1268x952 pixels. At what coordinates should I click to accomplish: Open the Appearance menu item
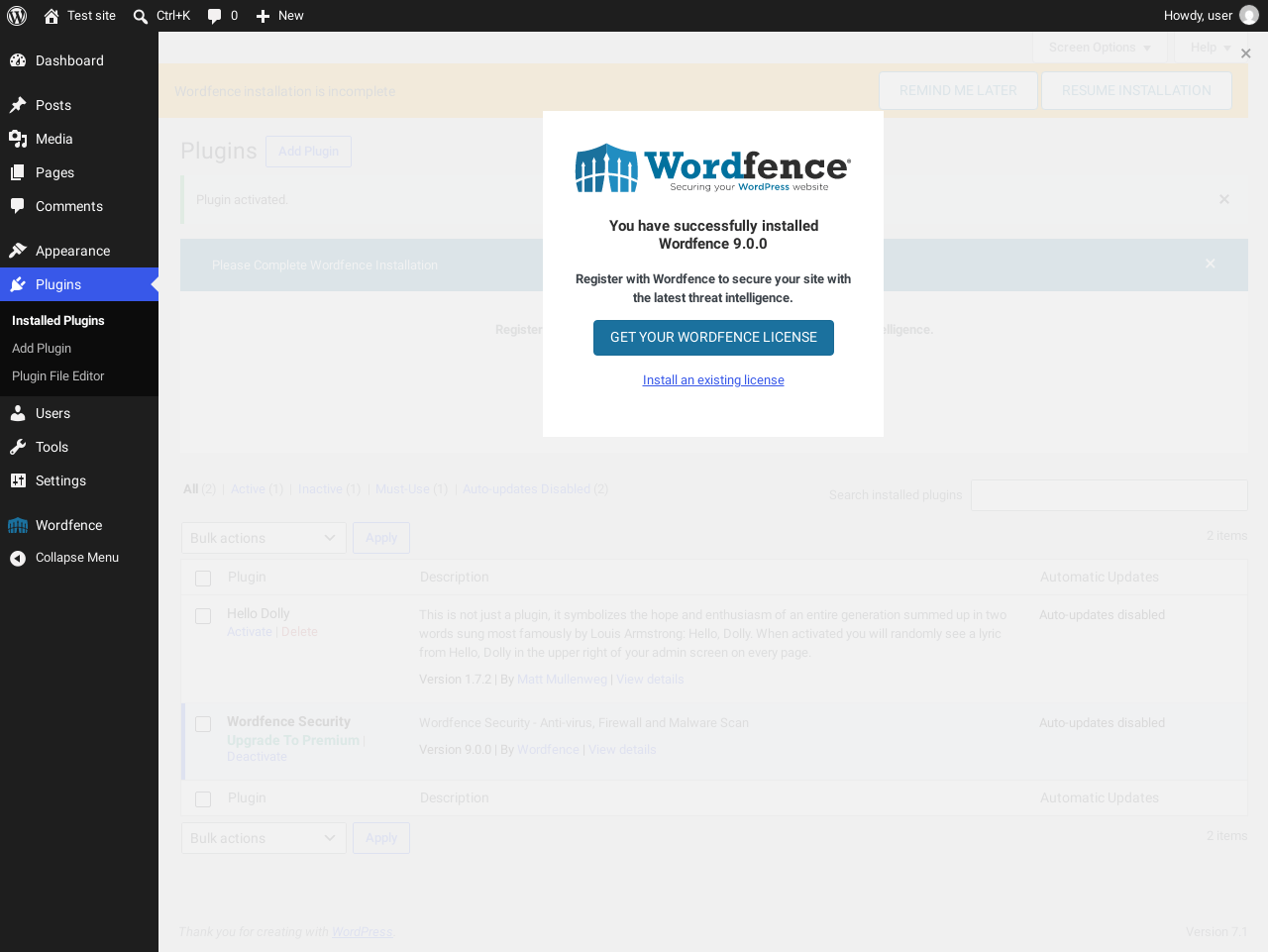pyautogui.click(x=79, y=251)
